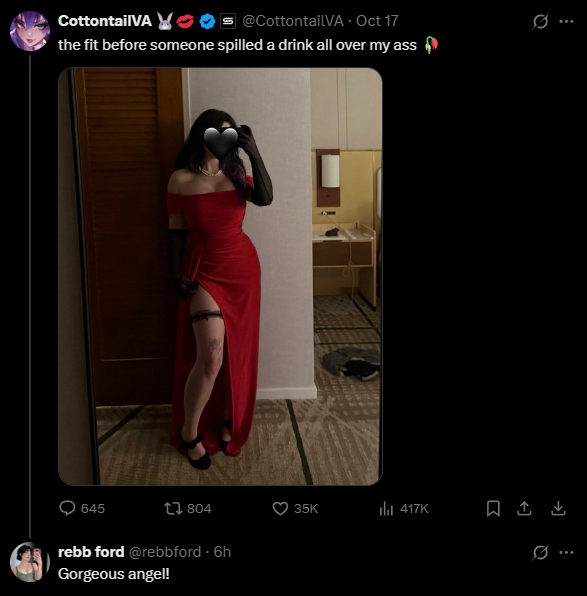Open the red dress photo in tweet
This screenshot has width=587, height=596.
coord(220,276)
